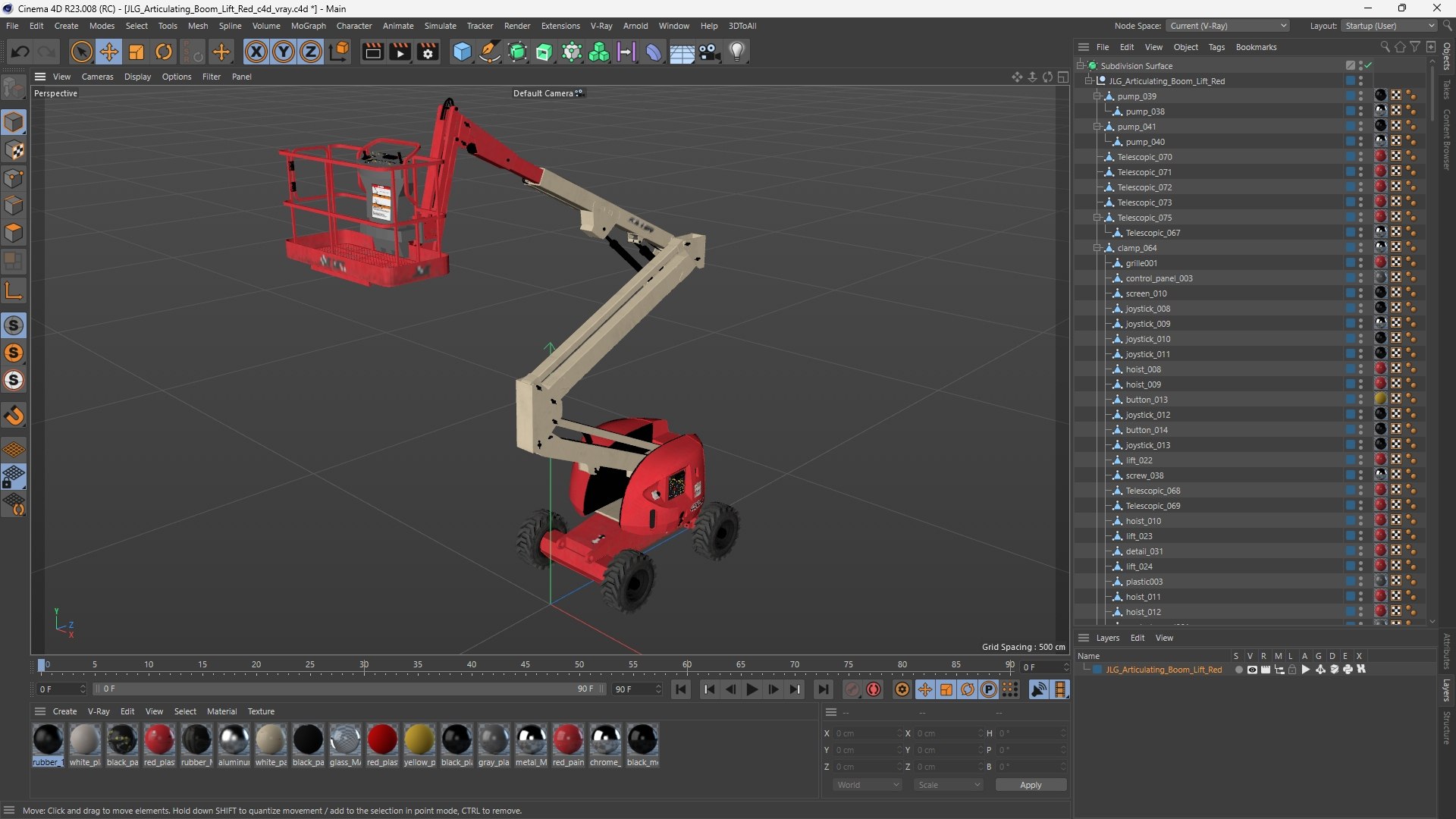The height and width of the screenshot is (819, 1456).
Task: Click the Spline Pen tool icon
Action: 490,52
